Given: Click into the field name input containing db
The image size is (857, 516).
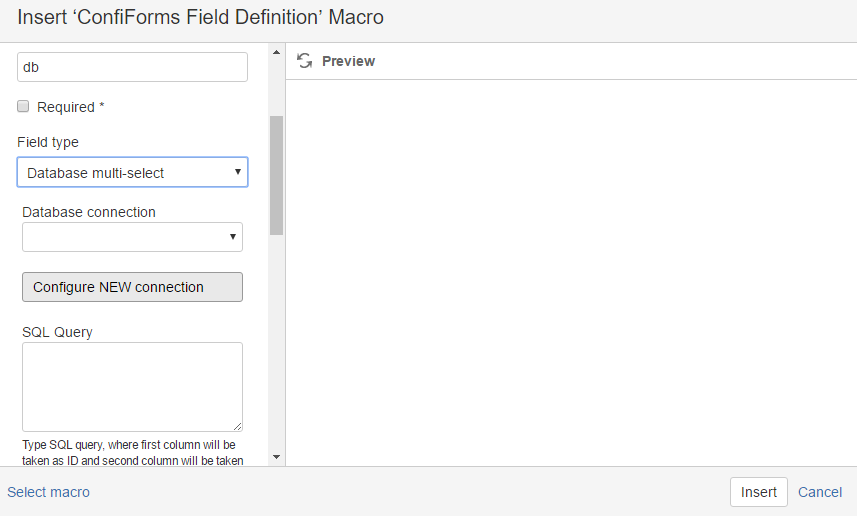Looking at the screenshot, I should 132,67.
